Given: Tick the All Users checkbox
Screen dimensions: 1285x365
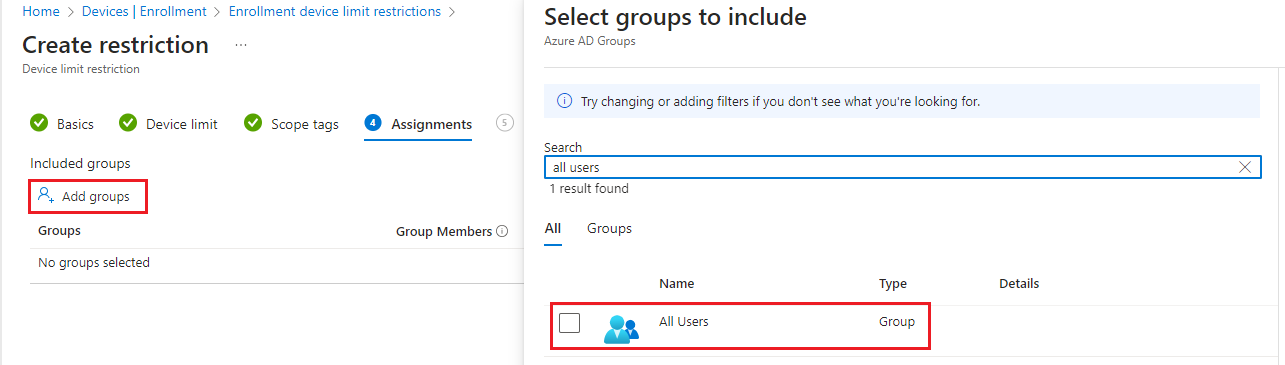Looking at the screenshot, I should [569, 323].
